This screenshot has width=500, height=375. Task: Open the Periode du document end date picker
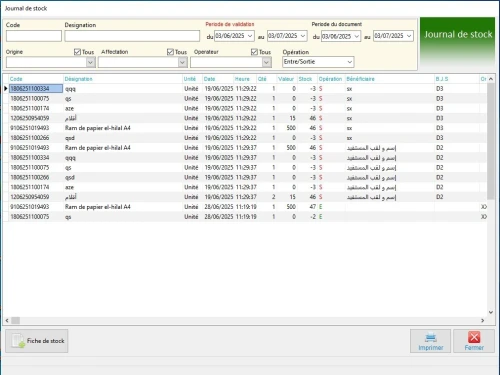click(409, 36)
